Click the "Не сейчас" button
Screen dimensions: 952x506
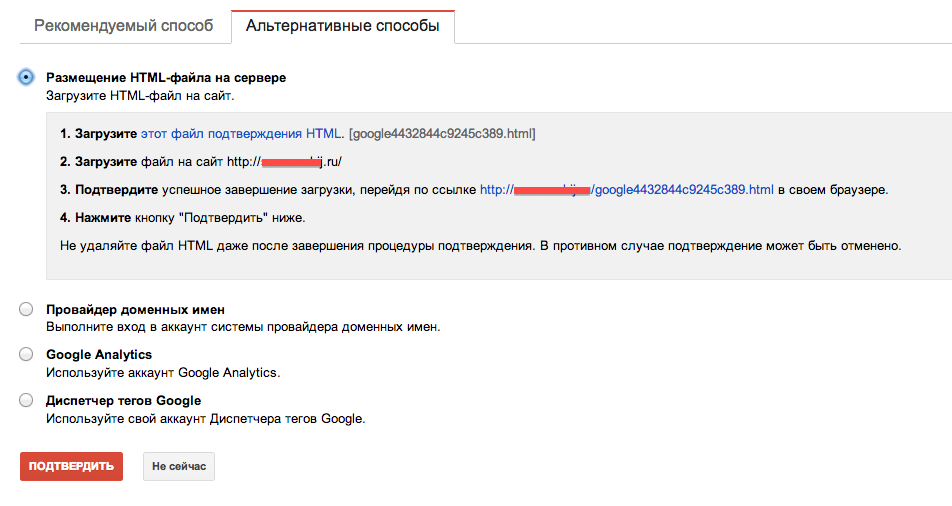[179, 467]
